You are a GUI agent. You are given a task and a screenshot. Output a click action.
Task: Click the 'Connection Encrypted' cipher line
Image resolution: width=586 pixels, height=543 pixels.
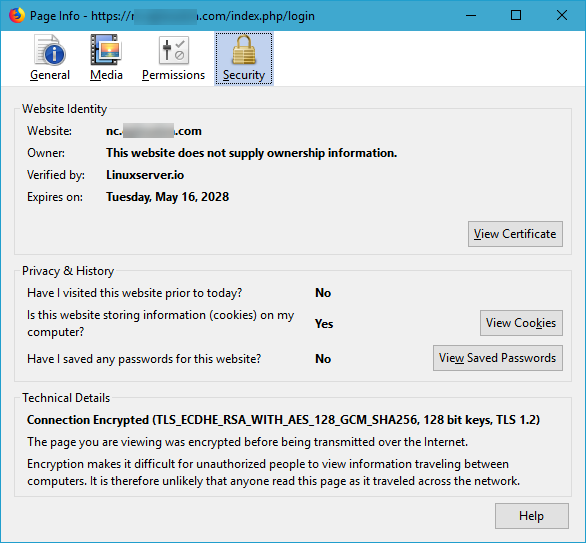pyautogui.click(x=283, y=420)
